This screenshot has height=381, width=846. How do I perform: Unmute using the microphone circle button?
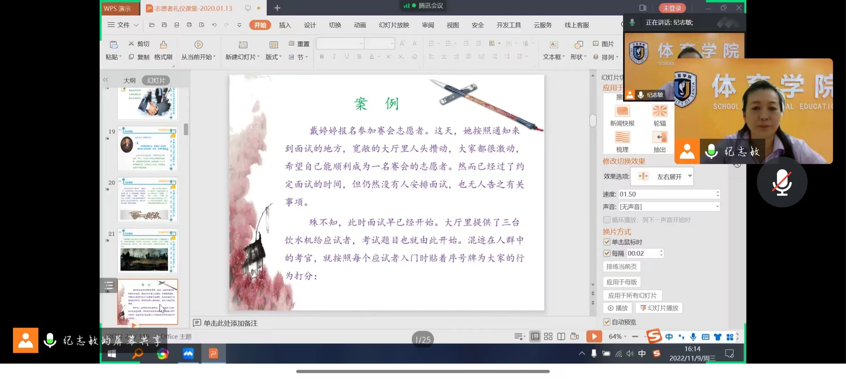click(782, 182)
